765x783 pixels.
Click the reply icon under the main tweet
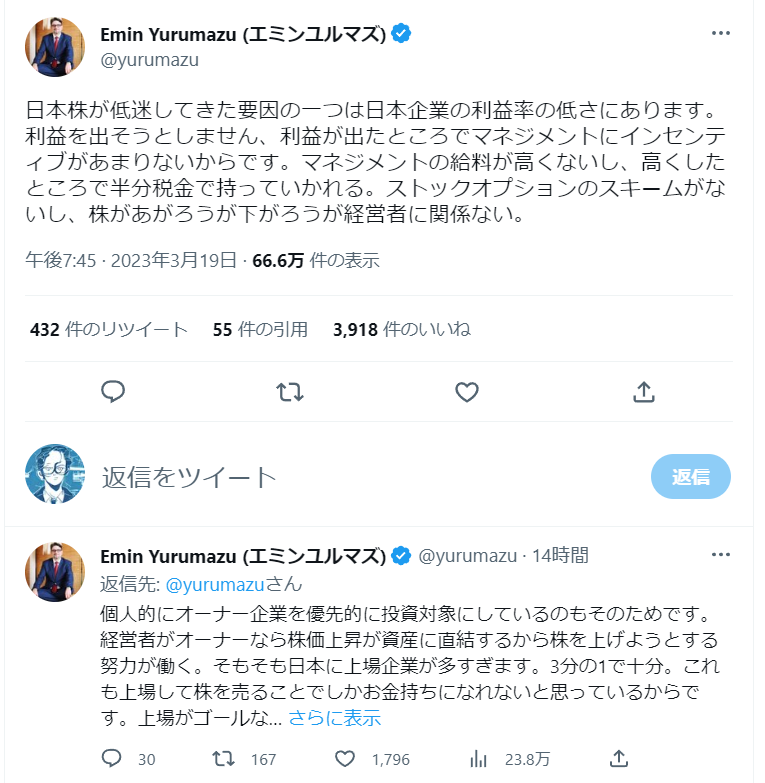click(x=114, y=391)
